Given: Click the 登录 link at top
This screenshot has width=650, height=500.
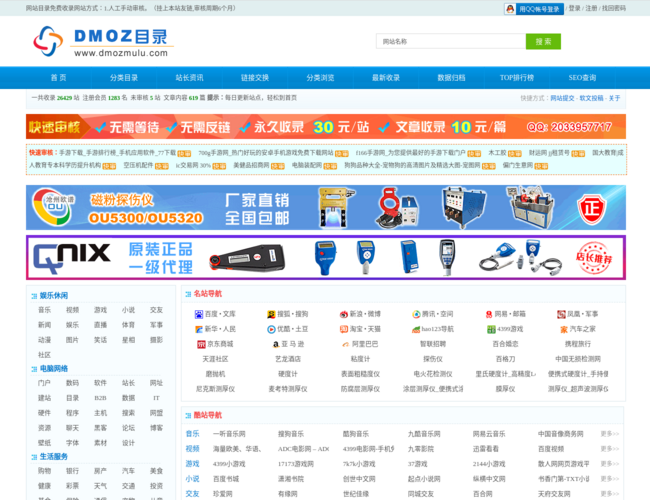Looking at the screenshot, I should tap(574, 8).
